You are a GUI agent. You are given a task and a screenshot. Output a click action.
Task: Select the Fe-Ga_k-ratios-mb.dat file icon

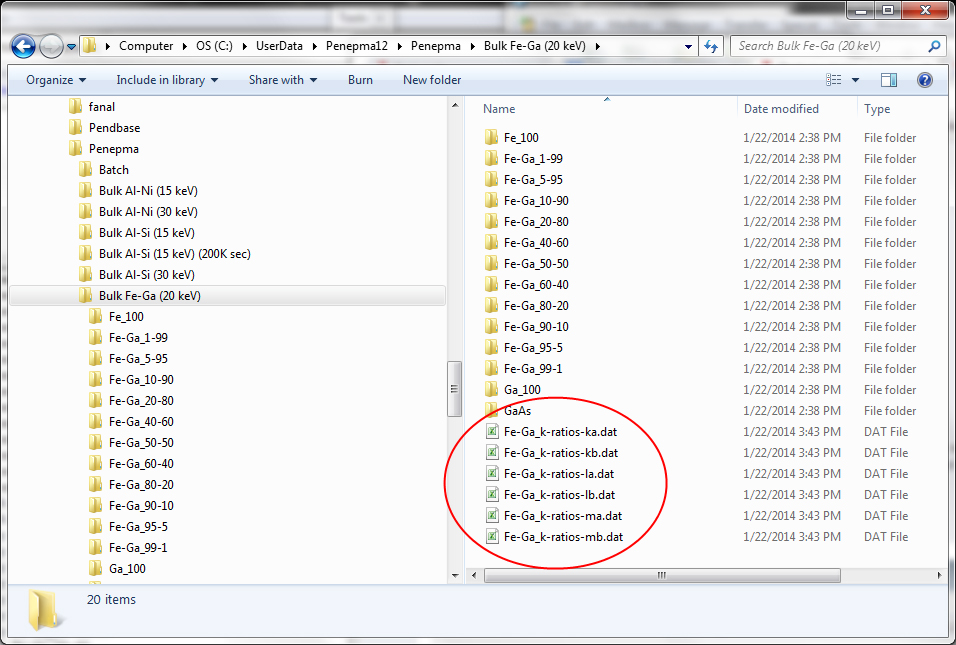[x=491, y=537]
